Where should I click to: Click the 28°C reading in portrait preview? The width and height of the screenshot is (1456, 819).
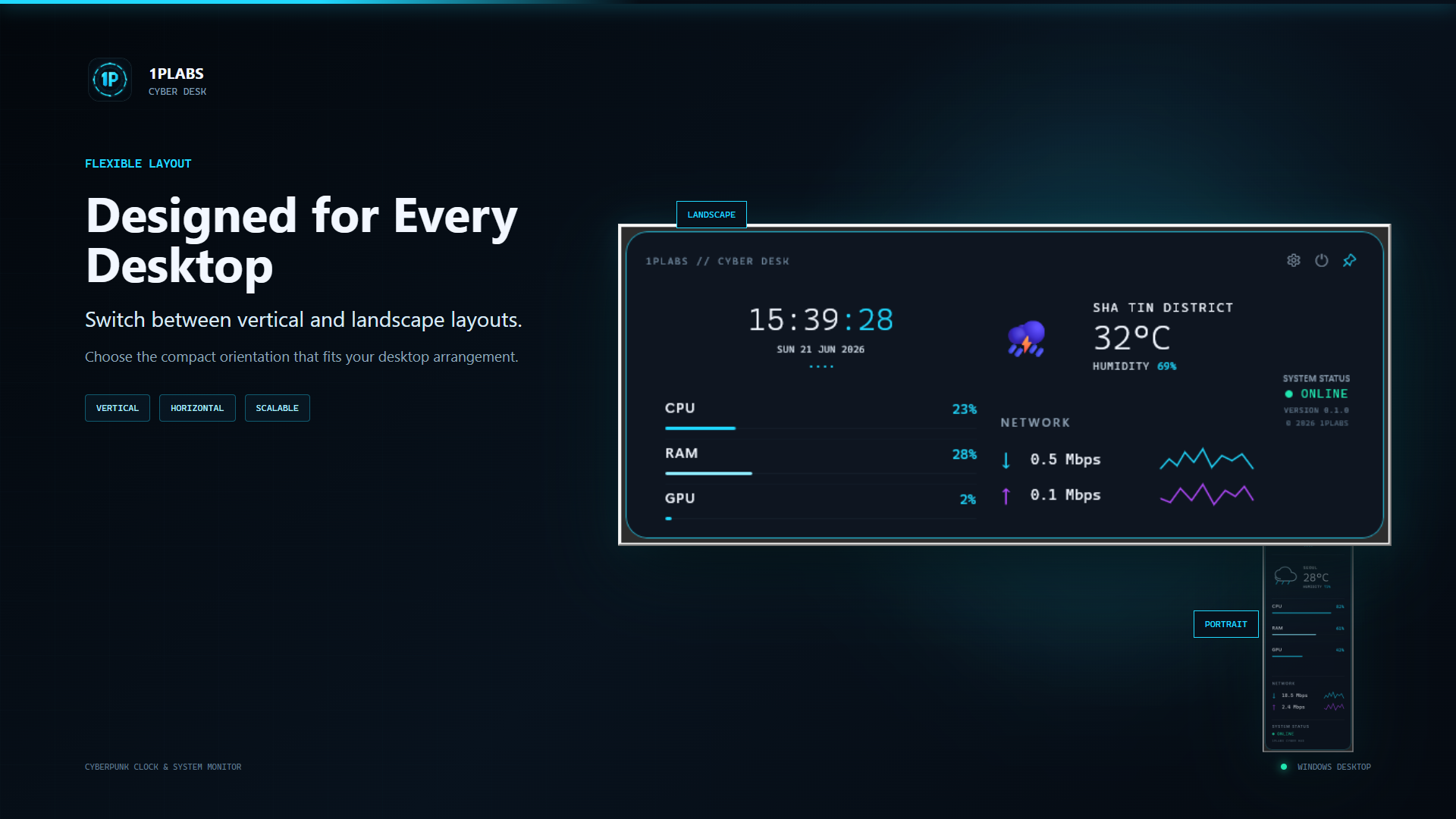point(1316,578)
